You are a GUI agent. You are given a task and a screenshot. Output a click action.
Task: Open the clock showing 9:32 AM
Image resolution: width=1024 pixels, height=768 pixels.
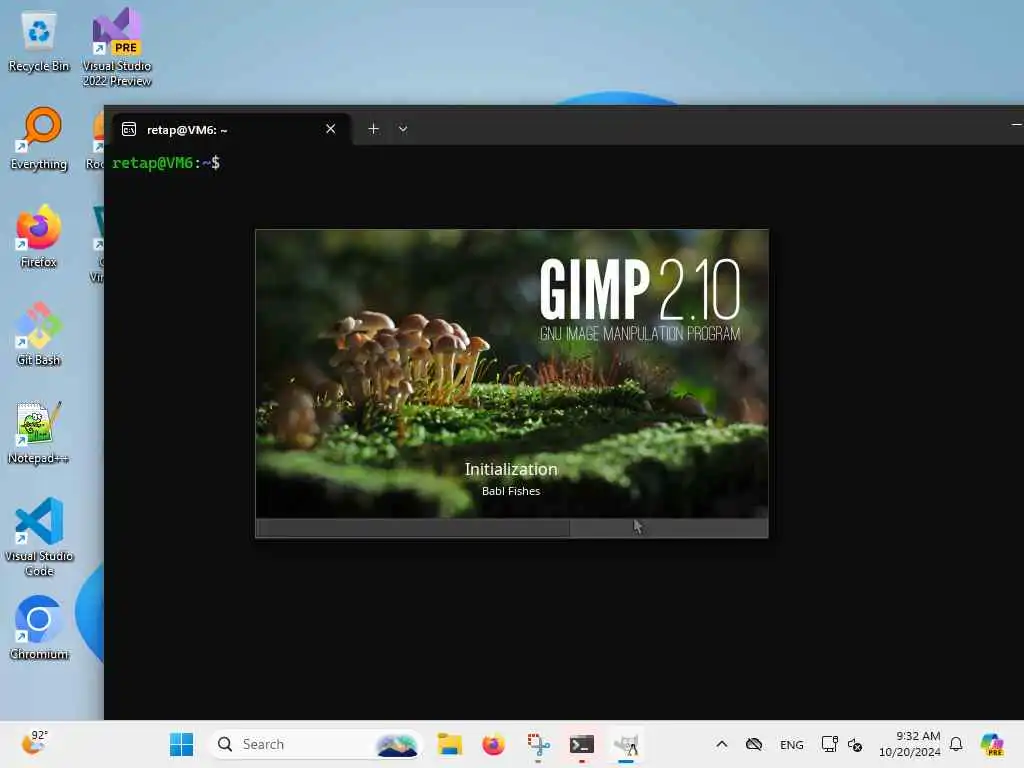(910, 744)
